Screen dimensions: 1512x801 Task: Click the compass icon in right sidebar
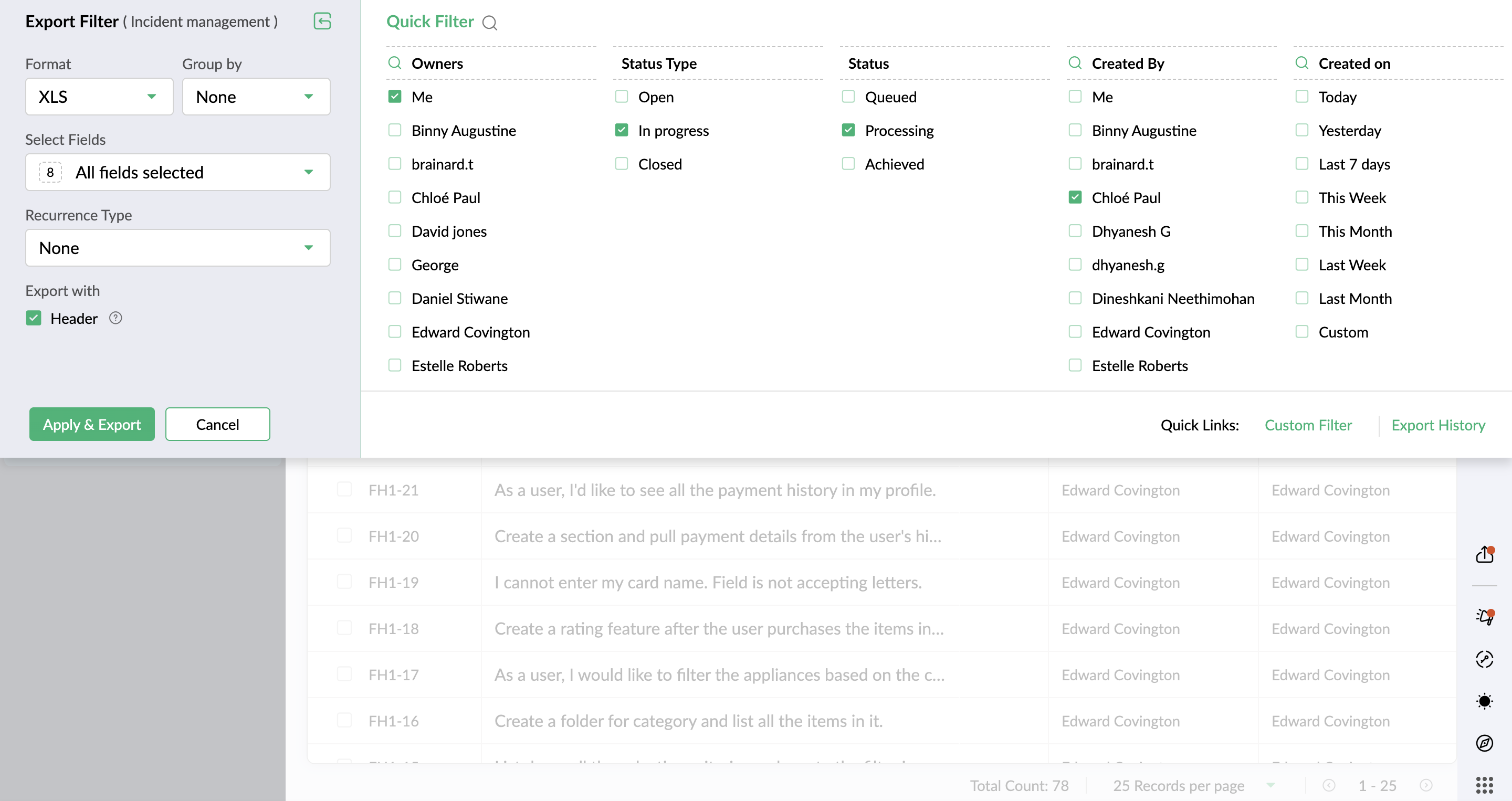(1484, 743)
